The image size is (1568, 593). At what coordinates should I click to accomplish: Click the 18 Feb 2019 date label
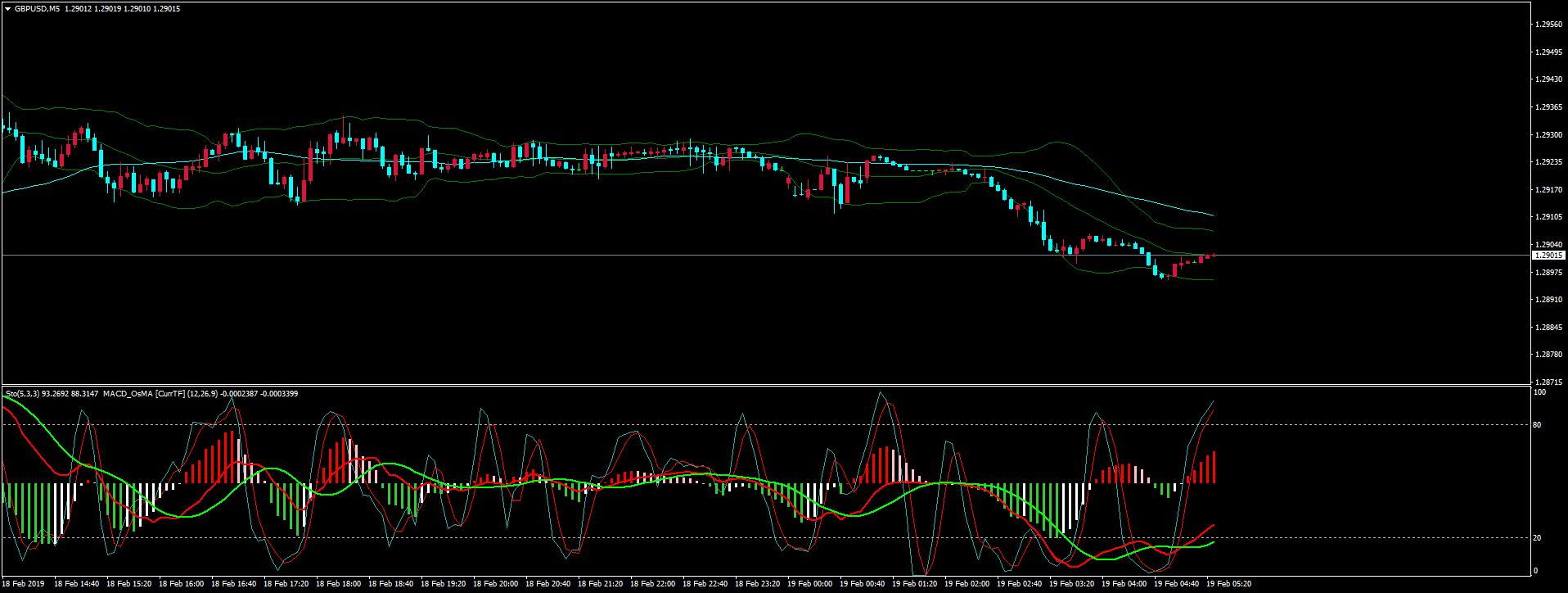[23, 585]
